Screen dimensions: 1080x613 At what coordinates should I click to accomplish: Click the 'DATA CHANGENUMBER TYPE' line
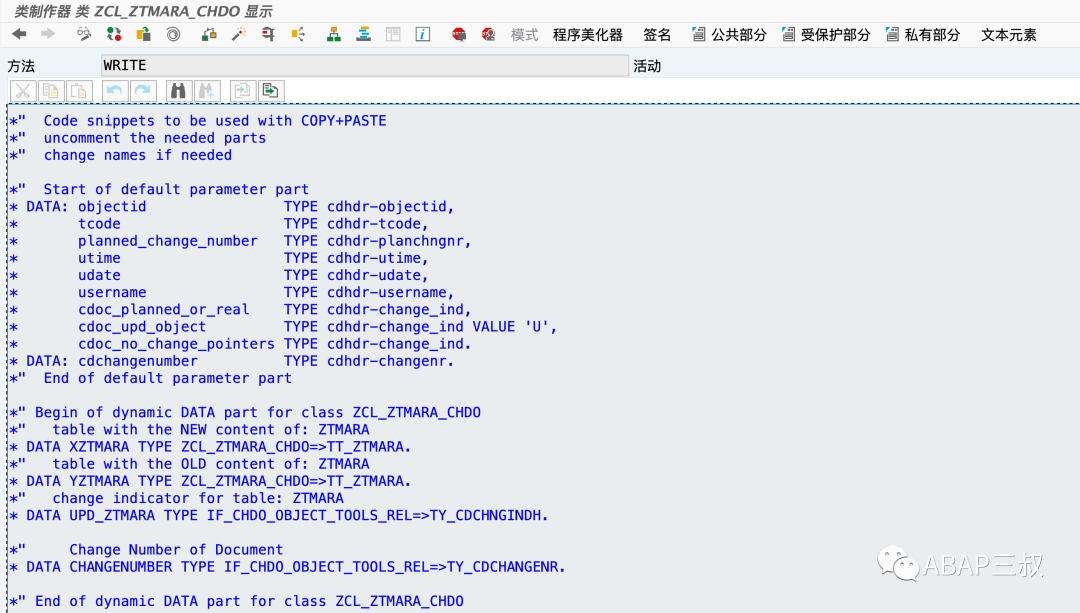[x=288, y=567]
